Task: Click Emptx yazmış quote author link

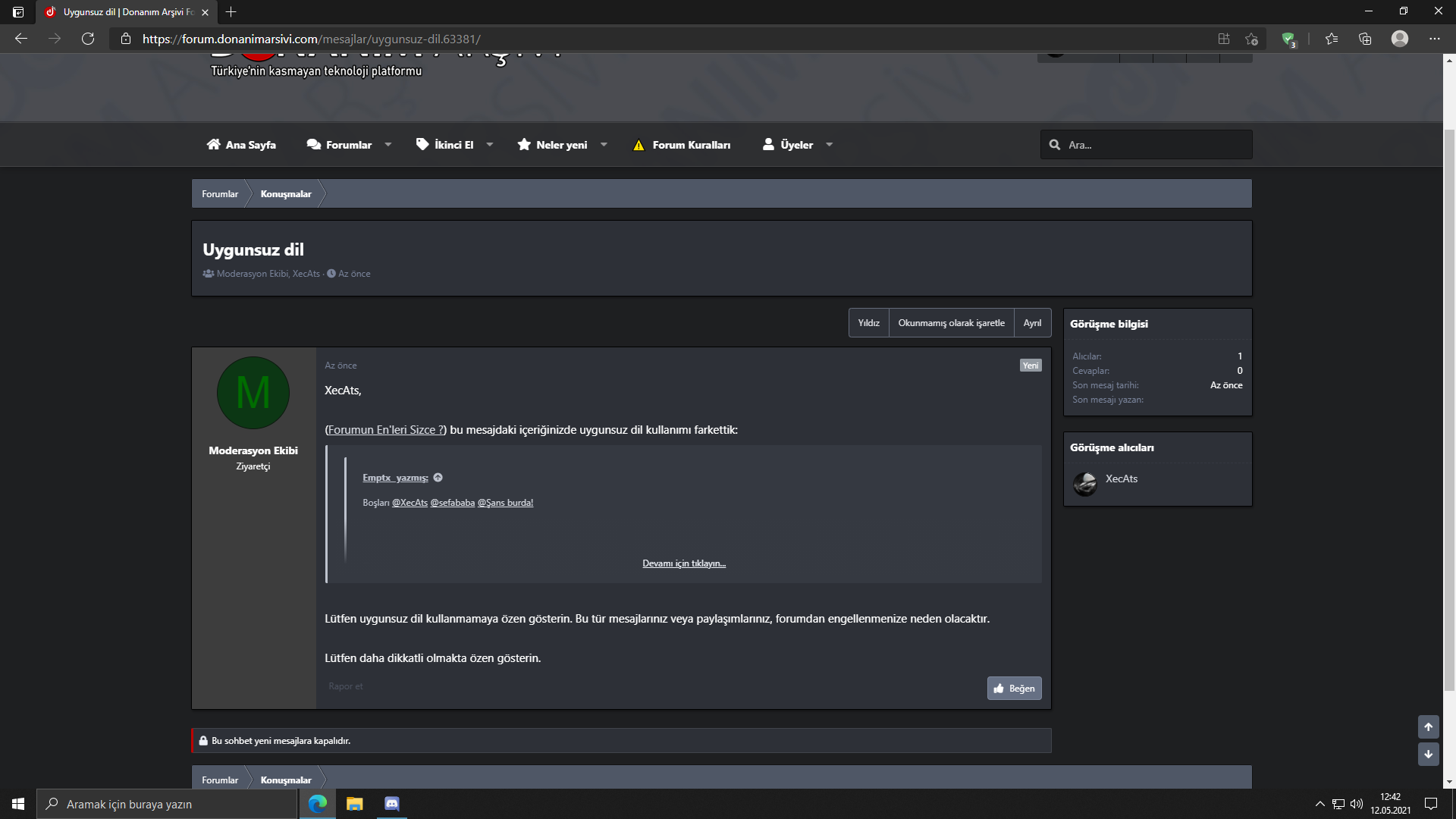Action: pos(395,478)
